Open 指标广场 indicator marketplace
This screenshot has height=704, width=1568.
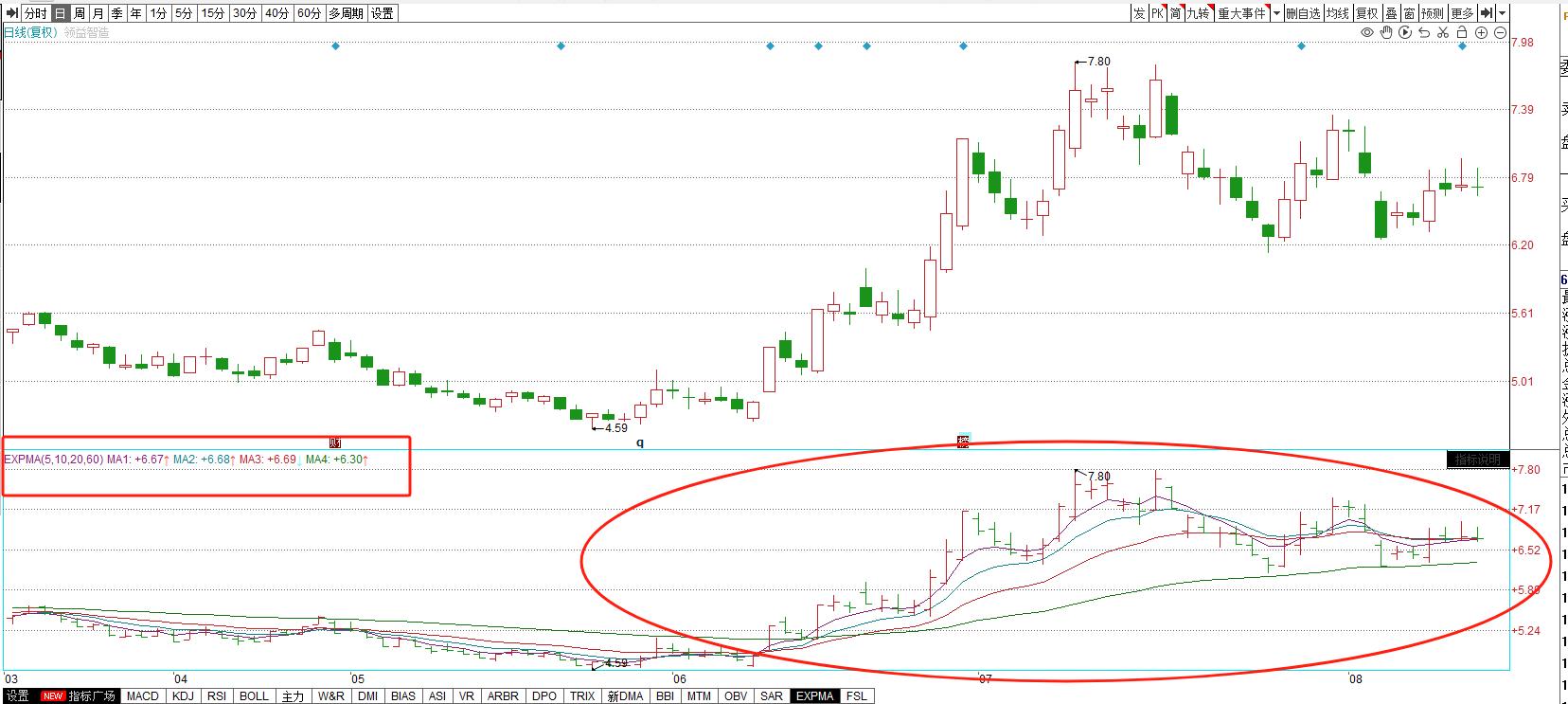pos(92,696)
